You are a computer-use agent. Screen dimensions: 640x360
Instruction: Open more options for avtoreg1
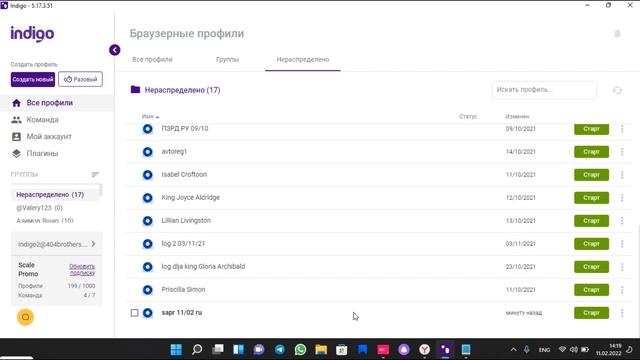pos(622,152)
